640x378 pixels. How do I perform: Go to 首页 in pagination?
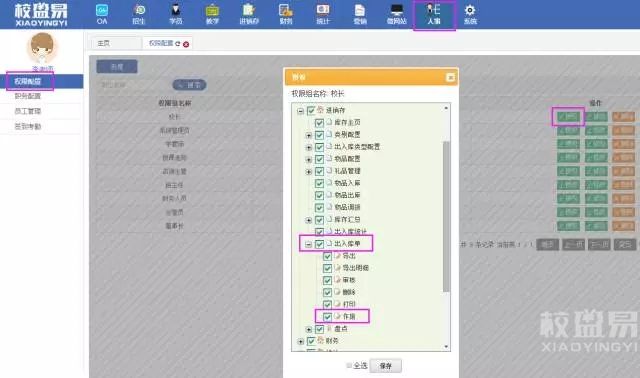(547, 245)
